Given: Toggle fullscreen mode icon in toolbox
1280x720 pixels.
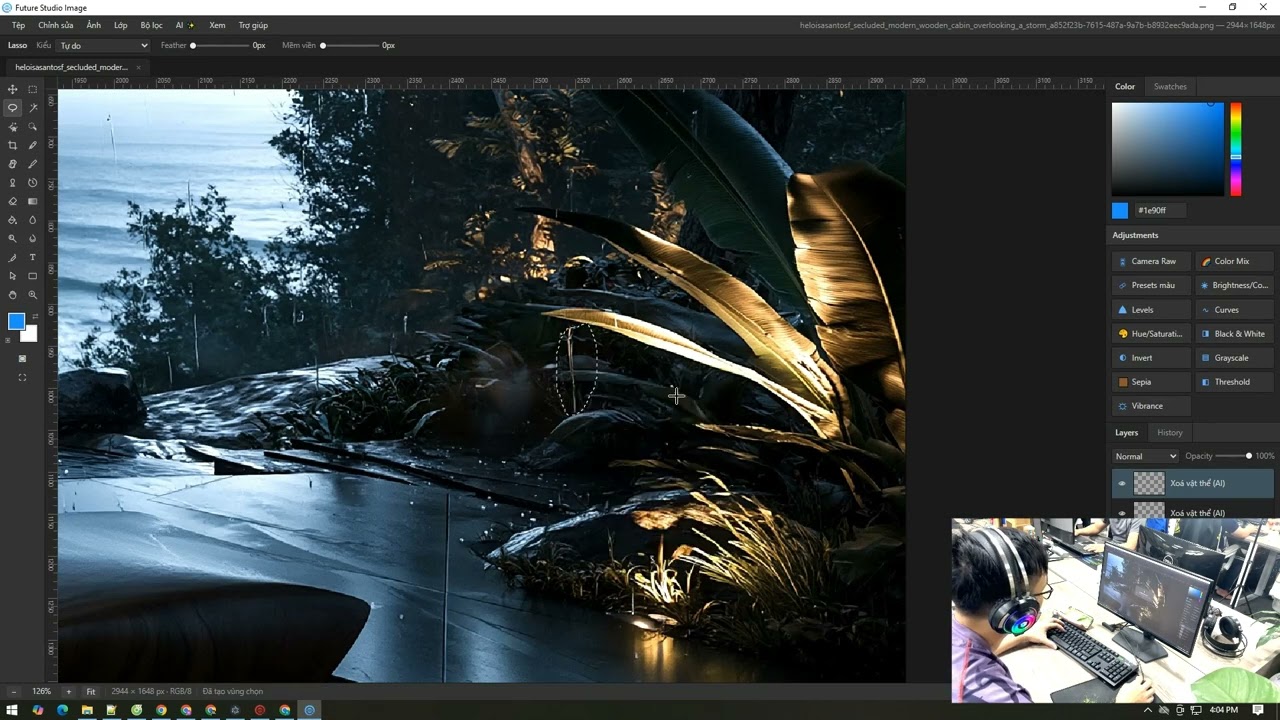Looking at the screenshot, I should click(x=22, y=377).
